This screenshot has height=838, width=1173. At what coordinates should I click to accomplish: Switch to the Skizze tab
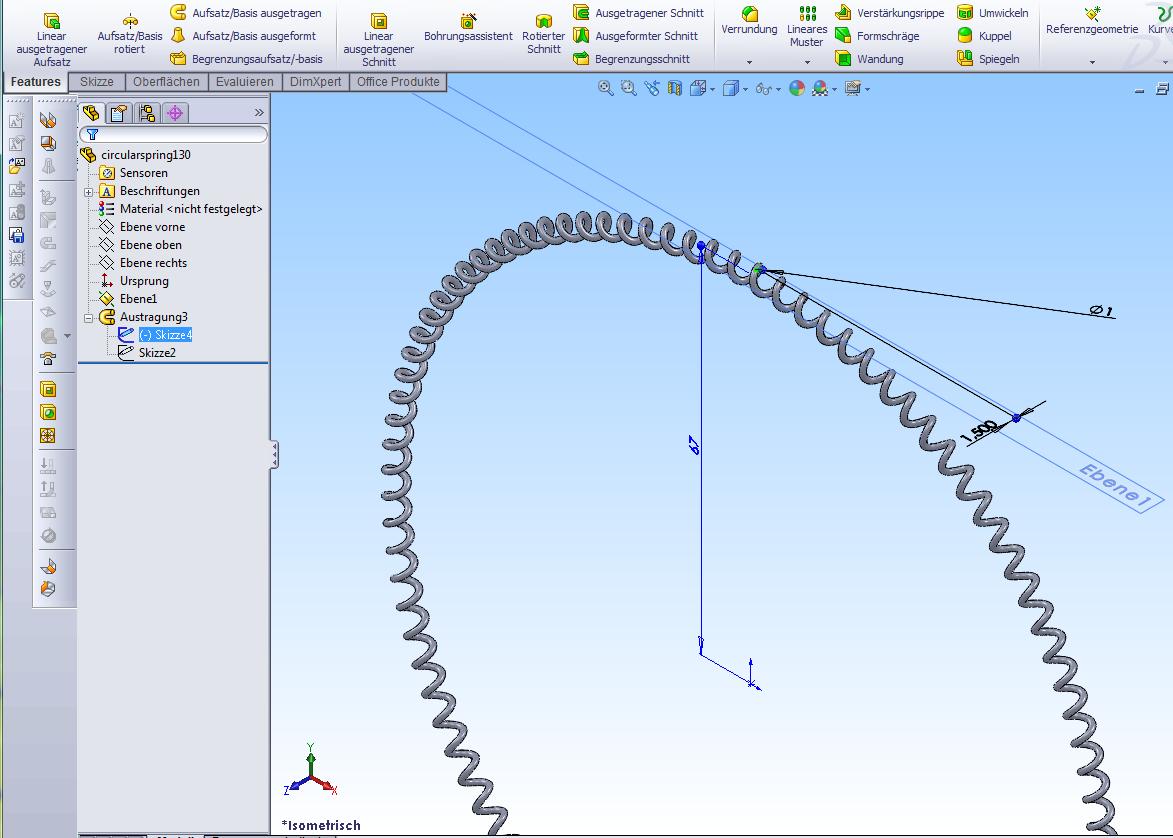(97, 82)
